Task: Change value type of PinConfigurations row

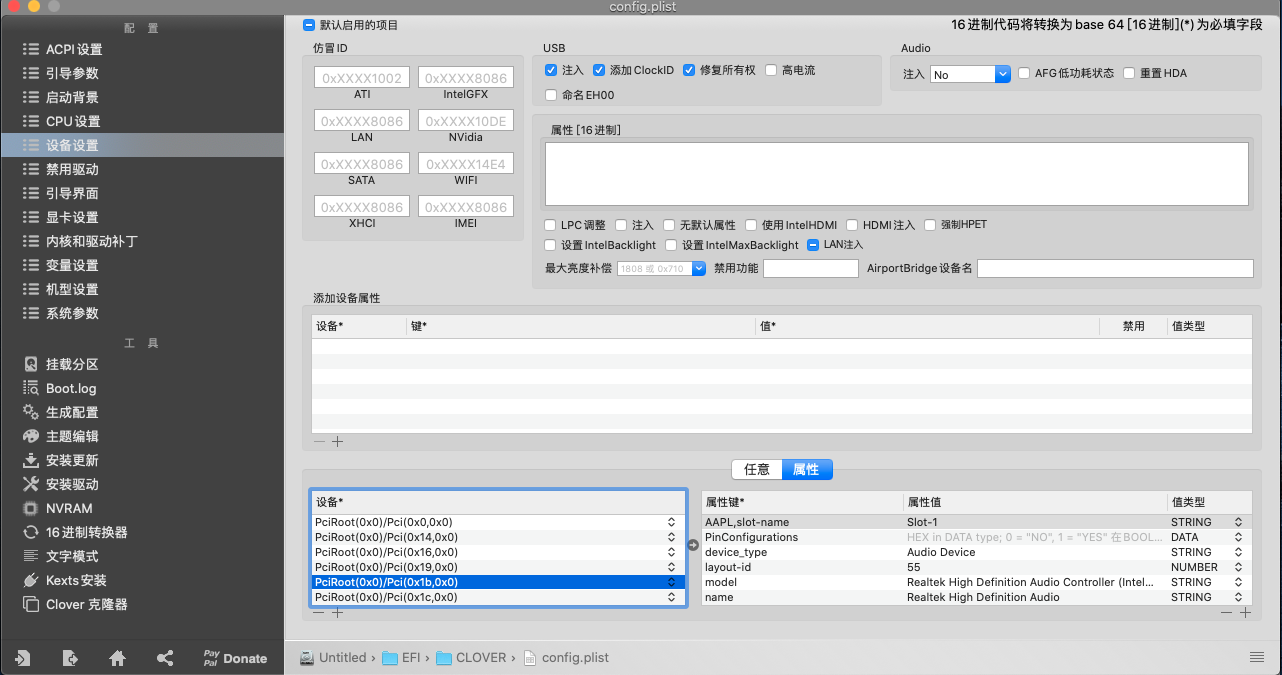Action: click(x=1238, y=537)
